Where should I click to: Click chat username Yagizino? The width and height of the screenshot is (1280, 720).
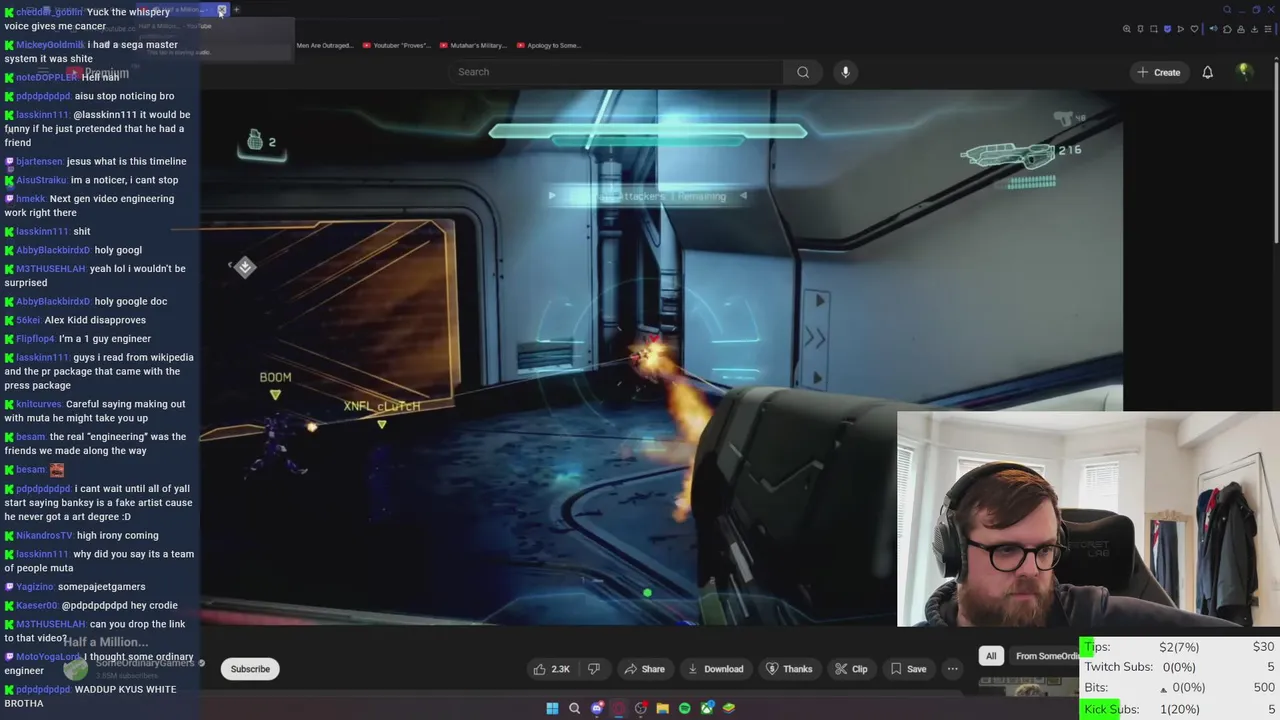(x=35, y=587)
